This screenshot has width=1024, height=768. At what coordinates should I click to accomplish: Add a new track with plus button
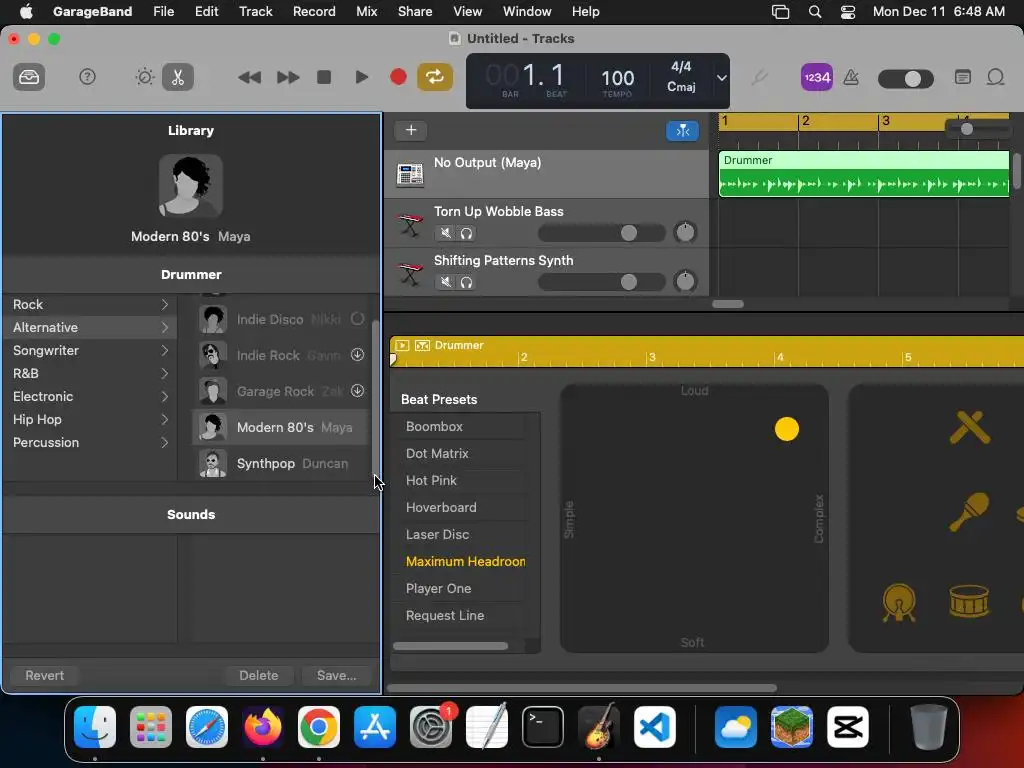(x=411, y=130)
